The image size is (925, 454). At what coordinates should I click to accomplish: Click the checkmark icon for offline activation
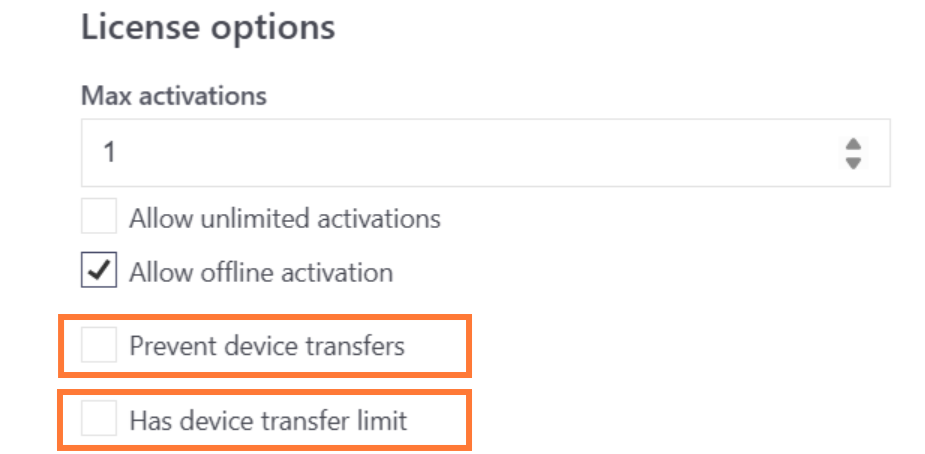tap(99, 271)
